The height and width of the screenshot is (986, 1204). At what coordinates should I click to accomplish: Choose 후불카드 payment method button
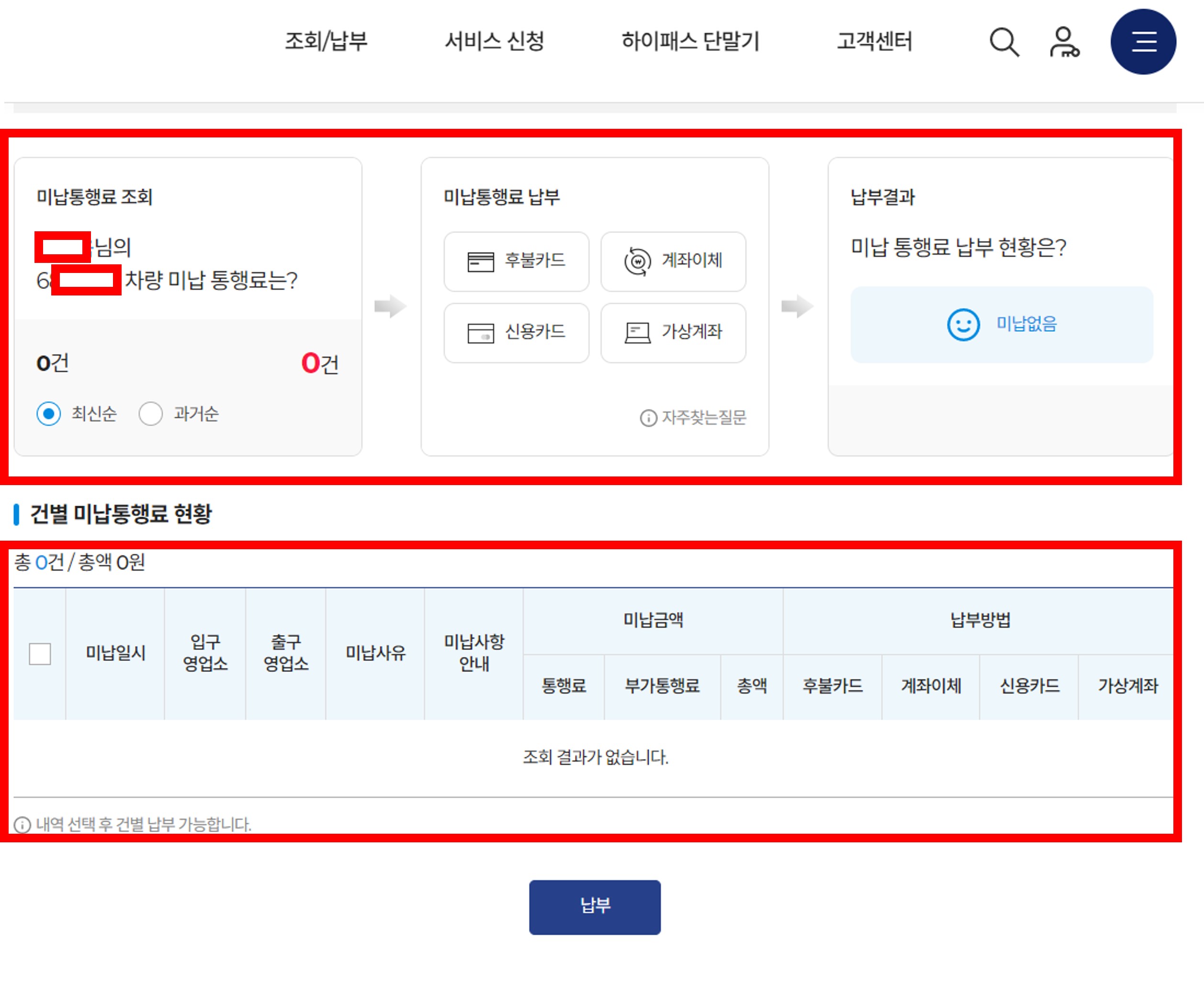click(516, 261)
